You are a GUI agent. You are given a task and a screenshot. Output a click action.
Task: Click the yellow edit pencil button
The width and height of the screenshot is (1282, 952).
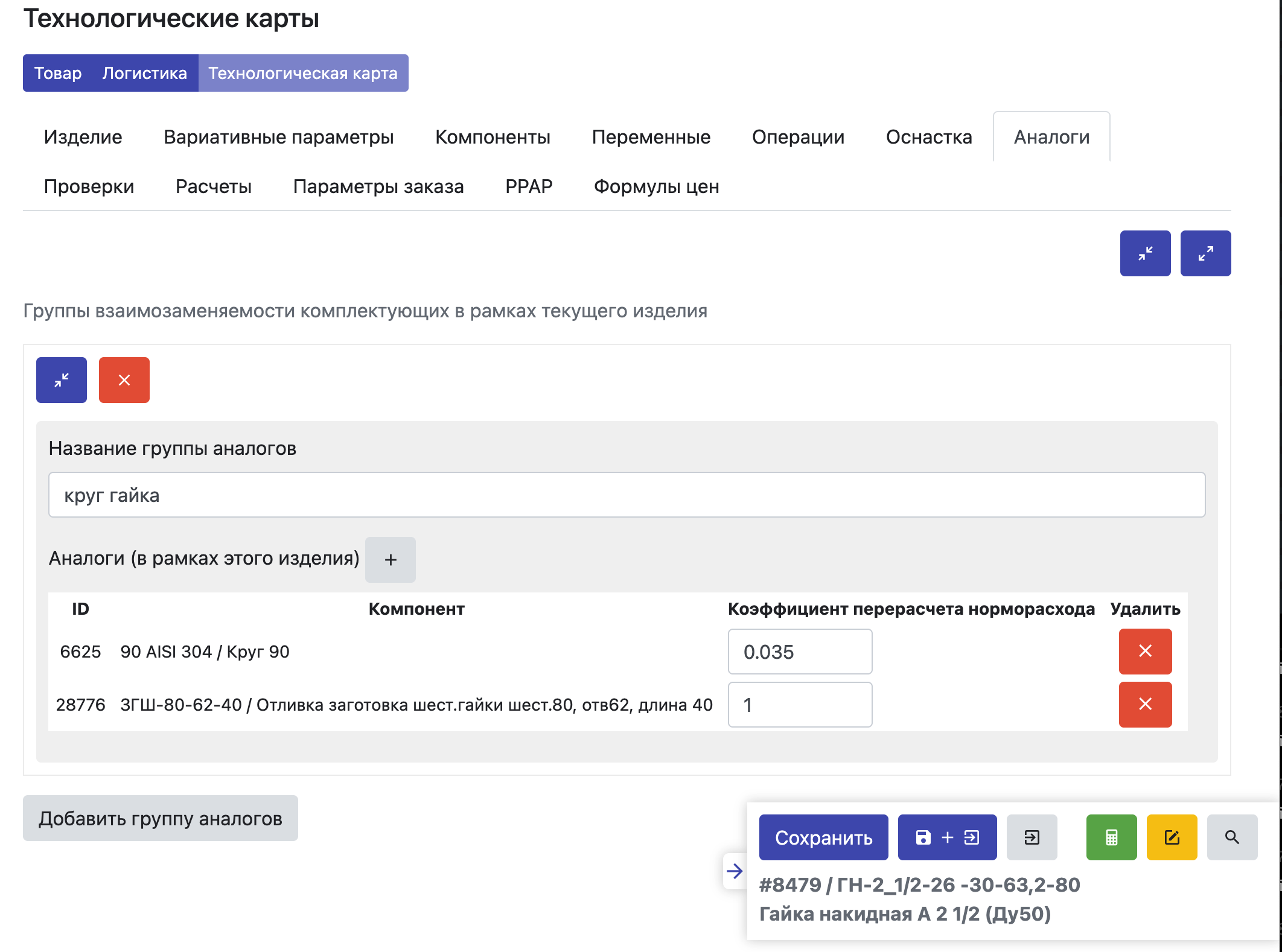coord(1172,837)
